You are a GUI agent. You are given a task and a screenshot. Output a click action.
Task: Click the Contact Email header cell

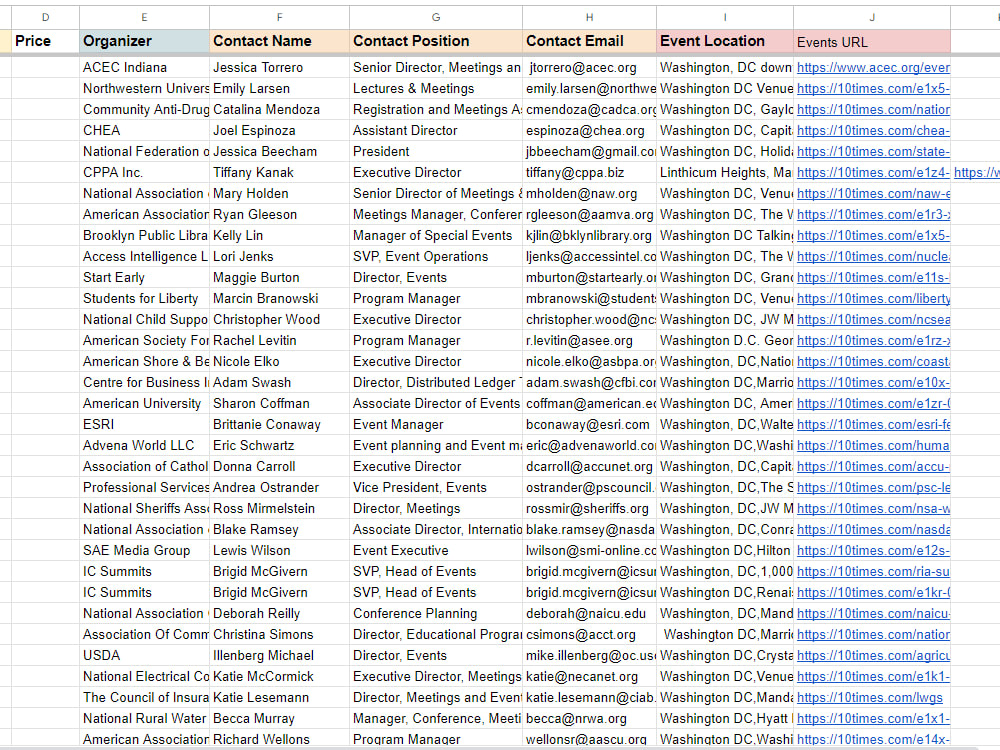pyautogui.click(x=589, y=41)
